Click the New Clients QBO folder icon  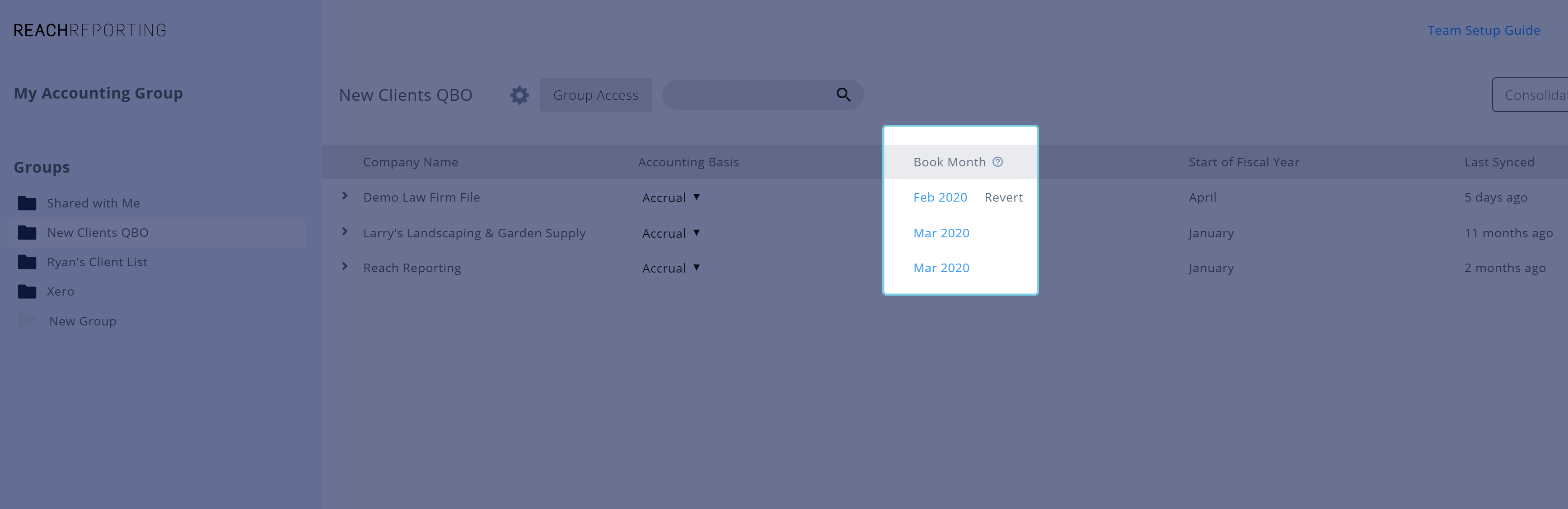[27, 233]
